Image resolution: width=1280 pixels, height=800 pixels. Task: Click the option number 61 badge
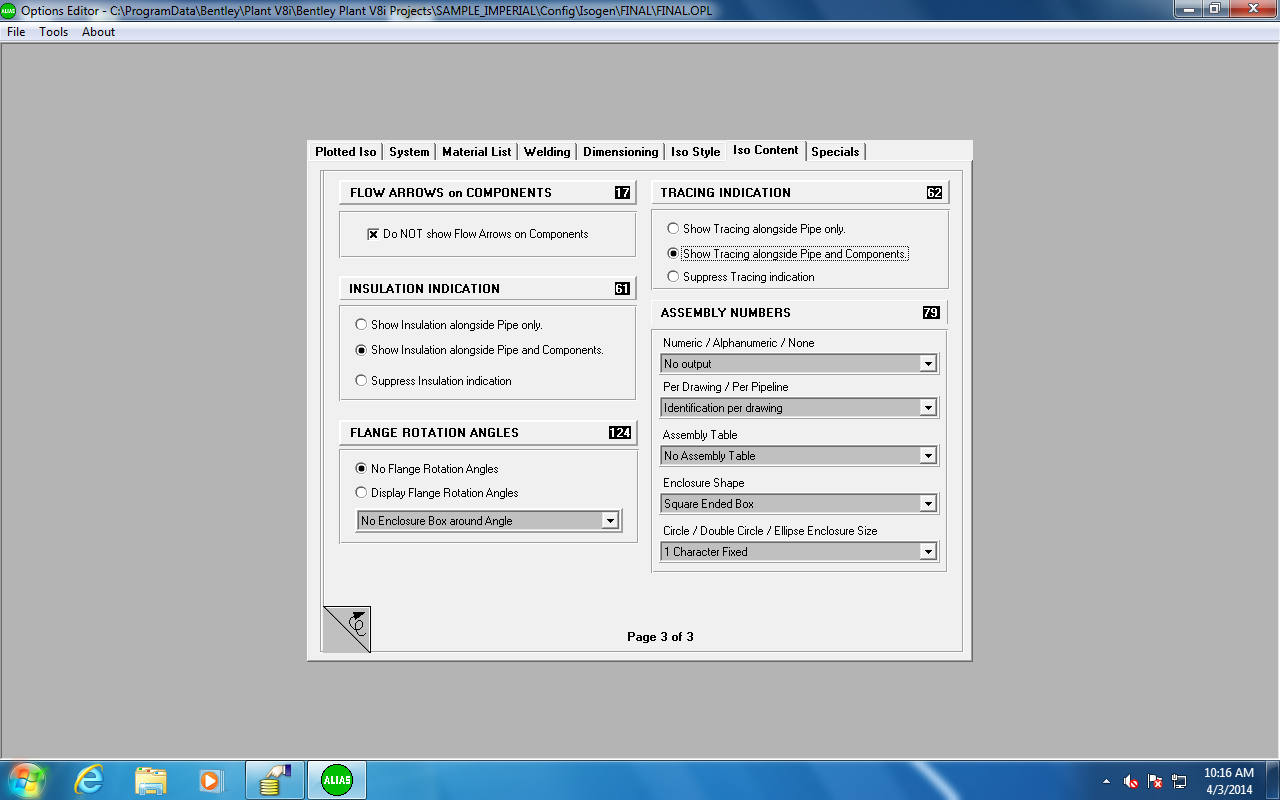[x=622, y=289]
